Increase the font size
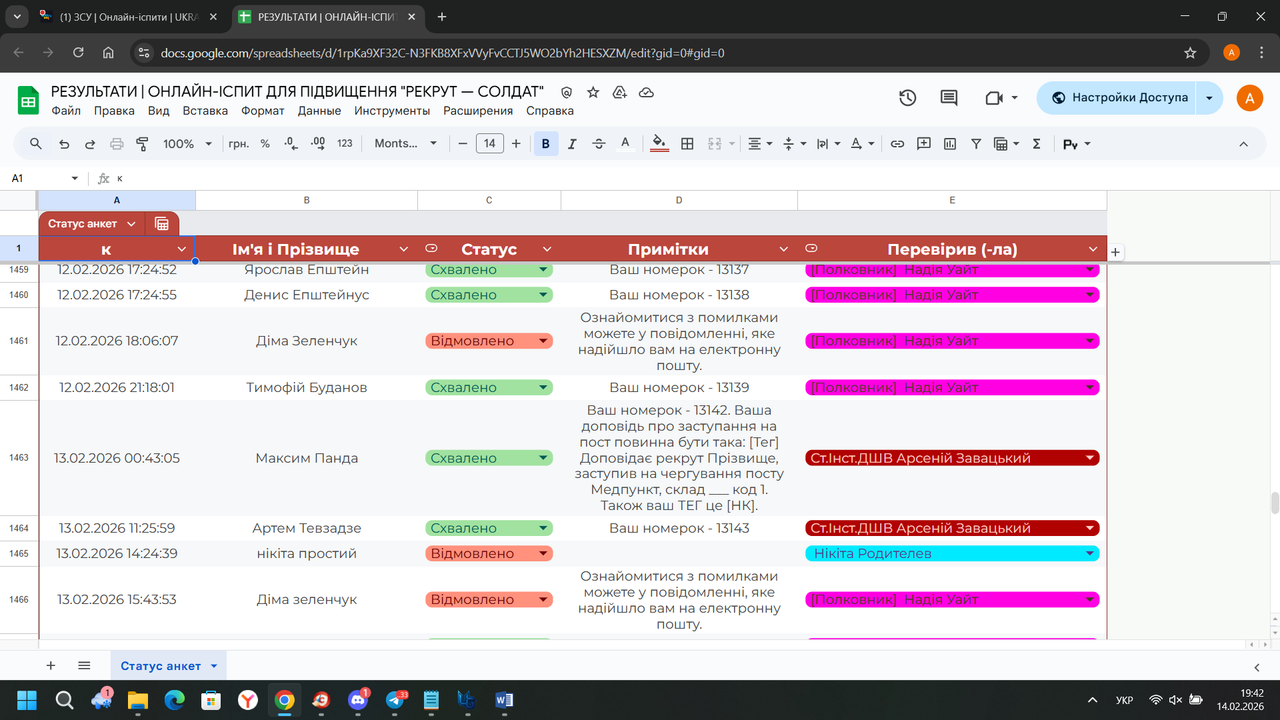Screen dimensions: 1280x720 coord(516,144)
